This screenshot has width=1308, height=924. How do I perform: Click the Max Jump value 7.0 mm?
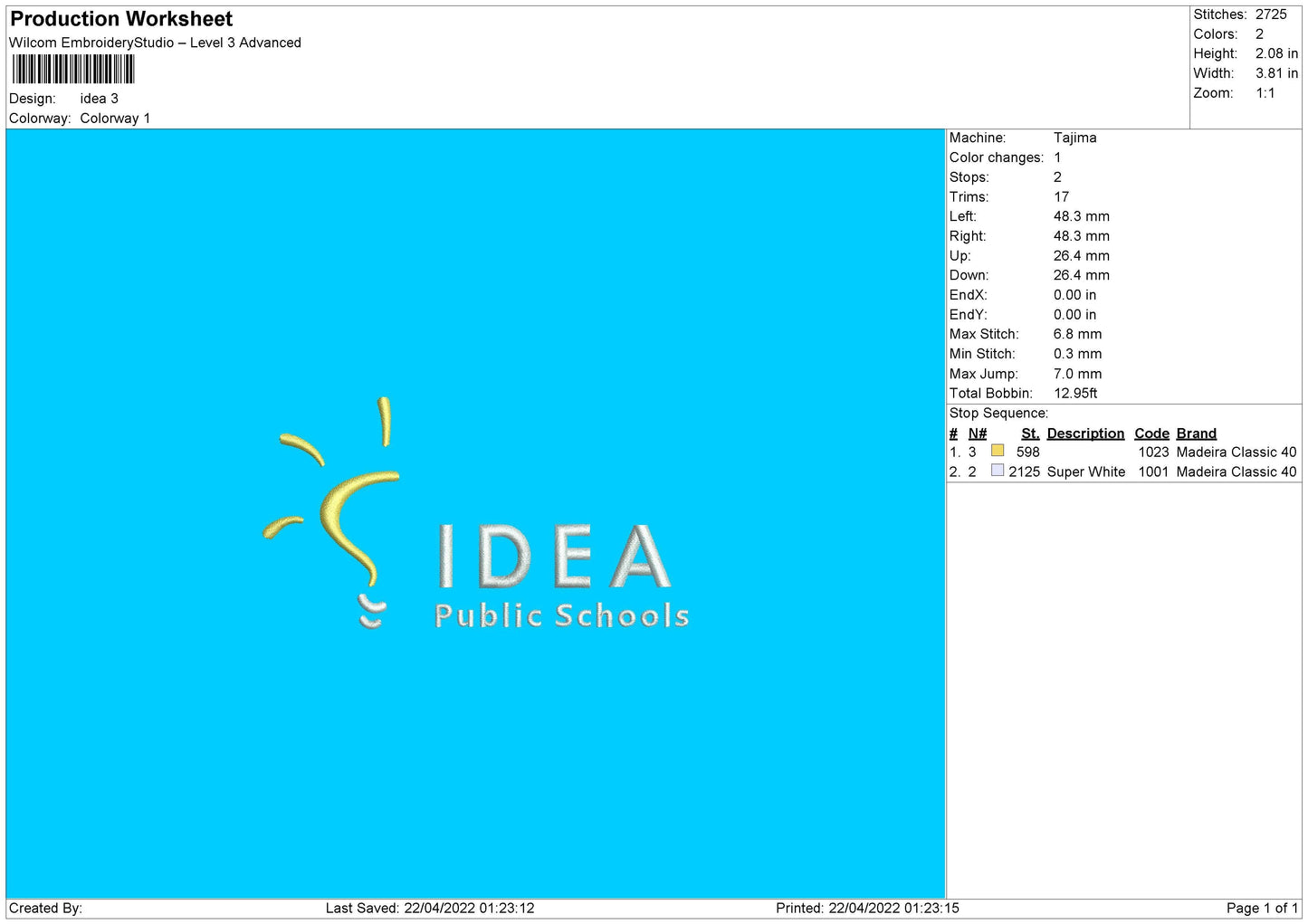click(x=1078, y=374)
